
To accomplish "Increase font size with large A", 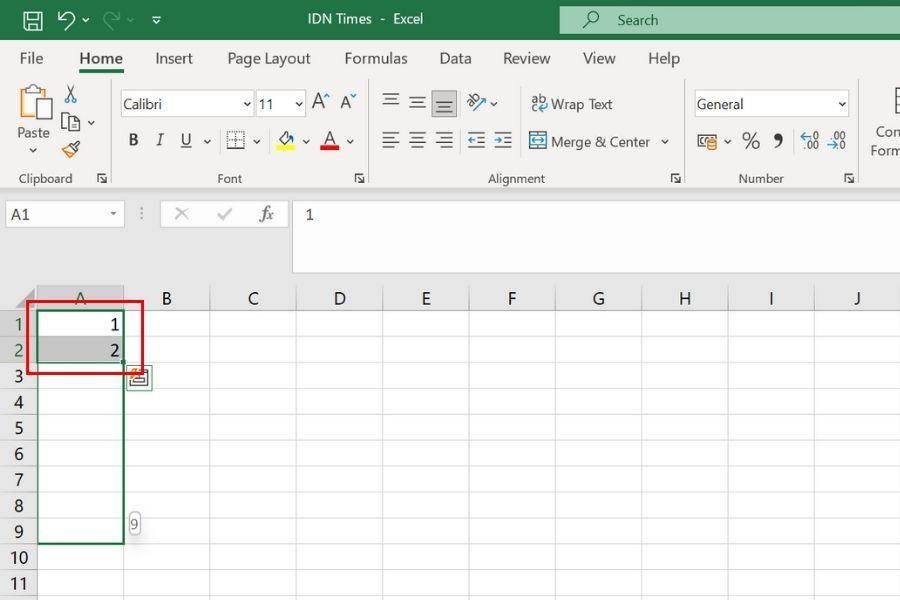I will 321,102.
